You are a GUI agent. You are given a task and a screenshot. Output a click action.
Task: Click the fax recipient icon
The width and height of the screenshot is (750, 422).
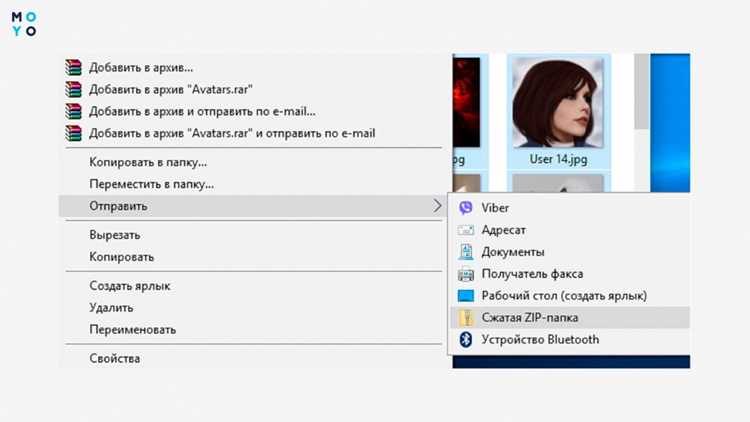(465, 274)
